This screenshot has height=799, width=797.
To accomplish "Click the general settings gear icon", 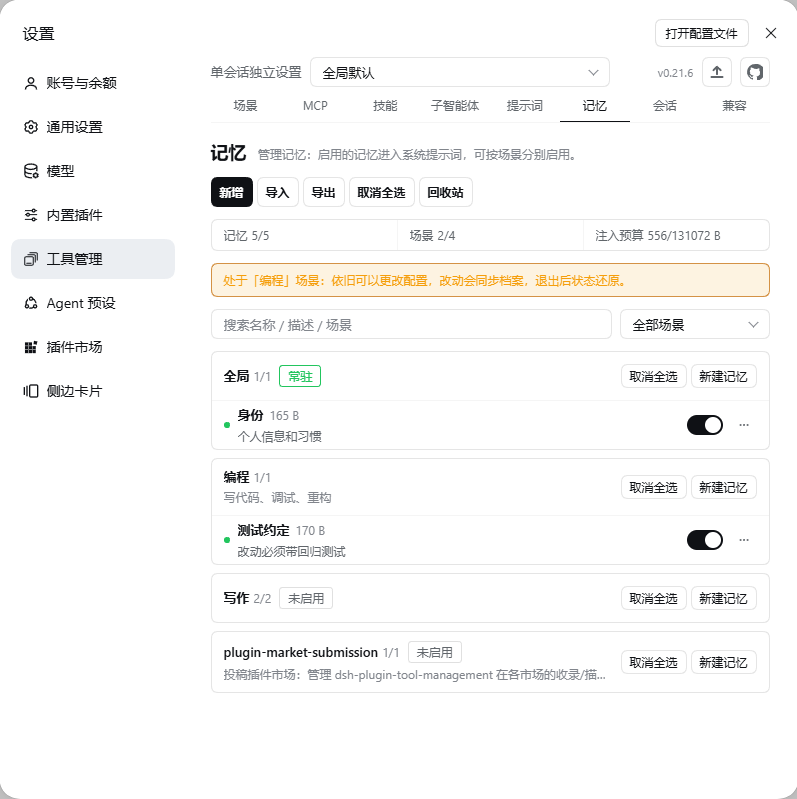I will 31,127.
